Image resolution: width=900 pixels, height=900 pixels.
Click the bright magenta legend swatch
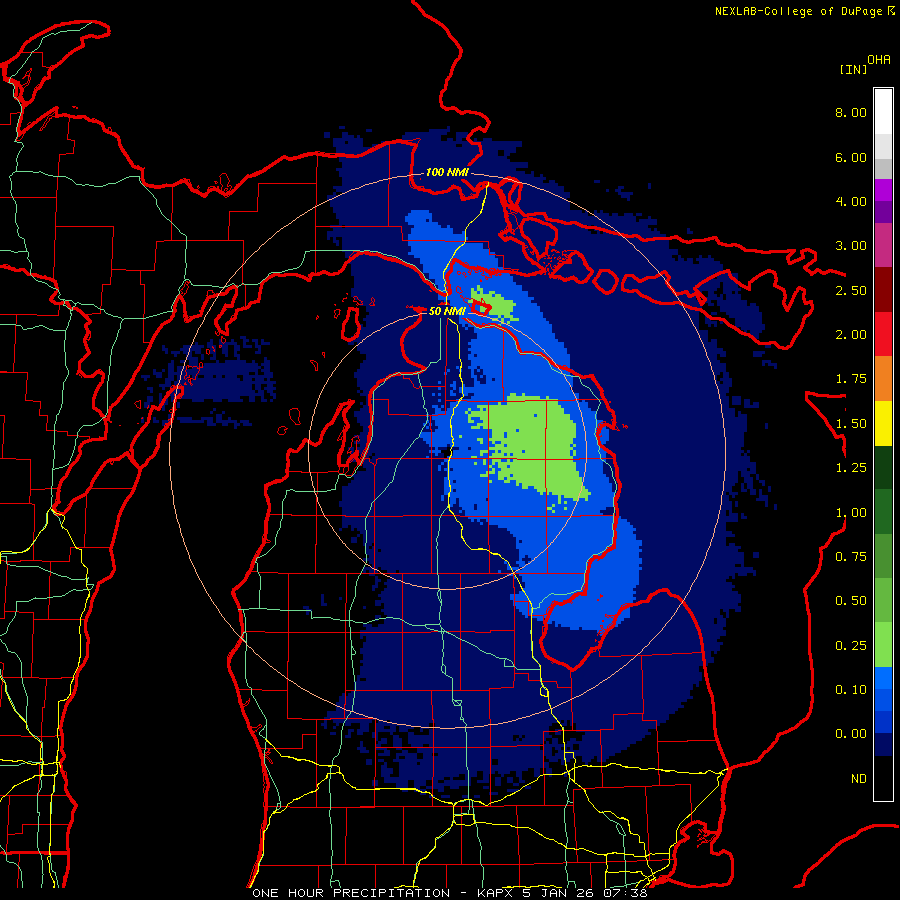click(x=883, y=190)
